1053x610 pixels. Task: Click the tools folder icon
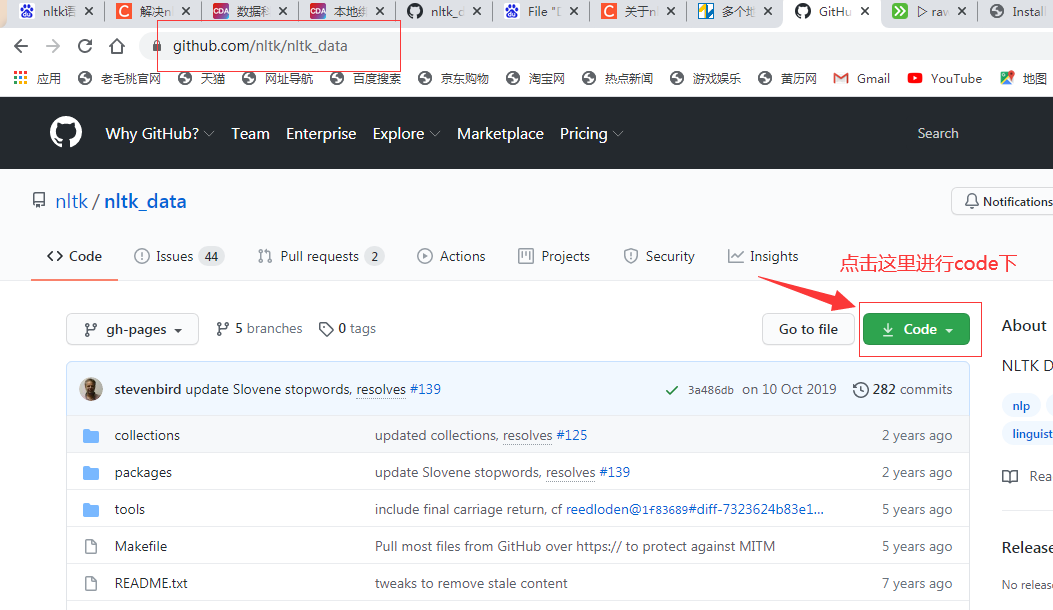[x=91, y=510]
